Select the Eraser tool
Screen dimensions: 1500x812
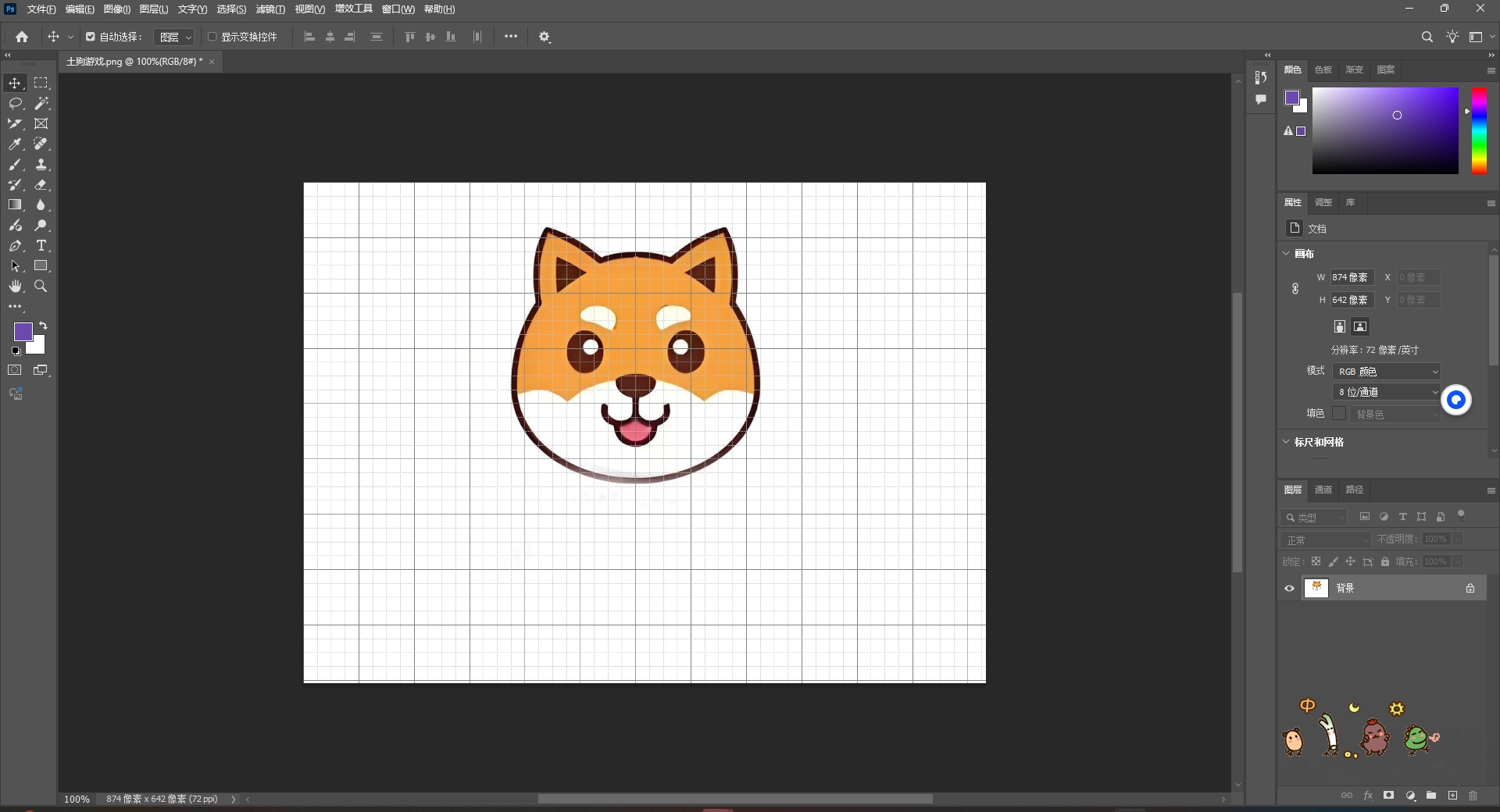click(41, 184)
